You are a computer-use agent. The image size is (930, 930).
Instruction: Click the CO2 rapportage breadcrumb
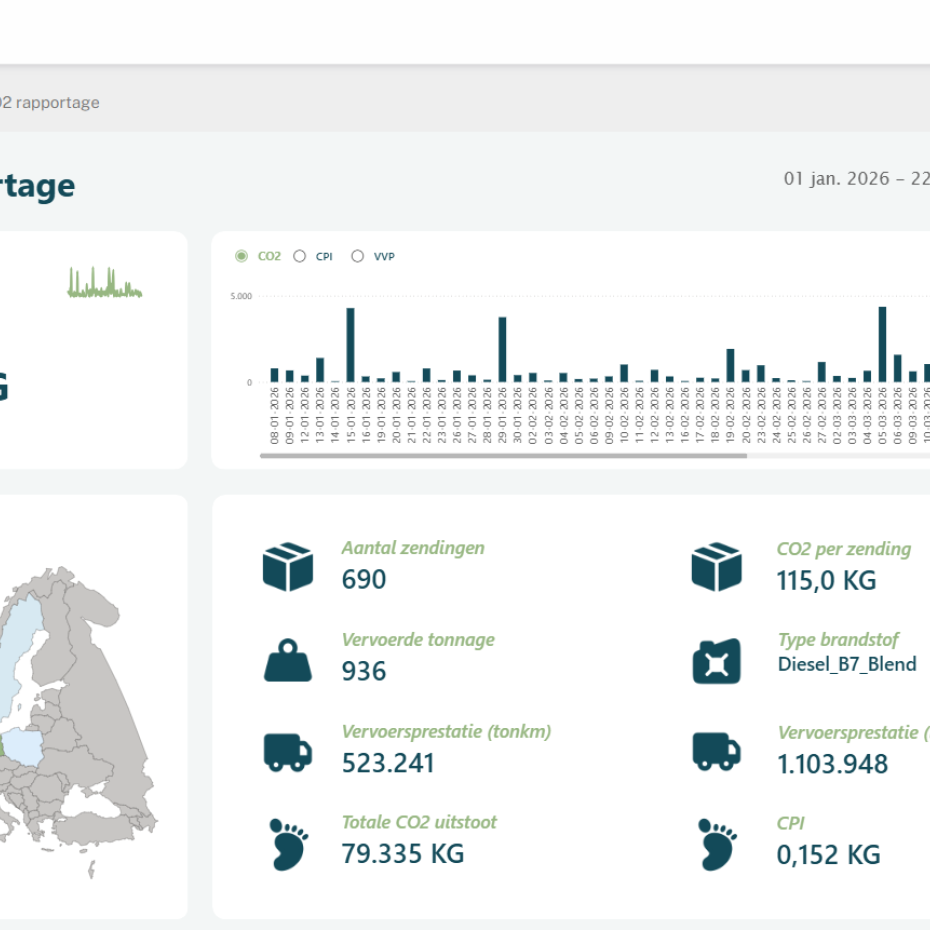point(50,103)
